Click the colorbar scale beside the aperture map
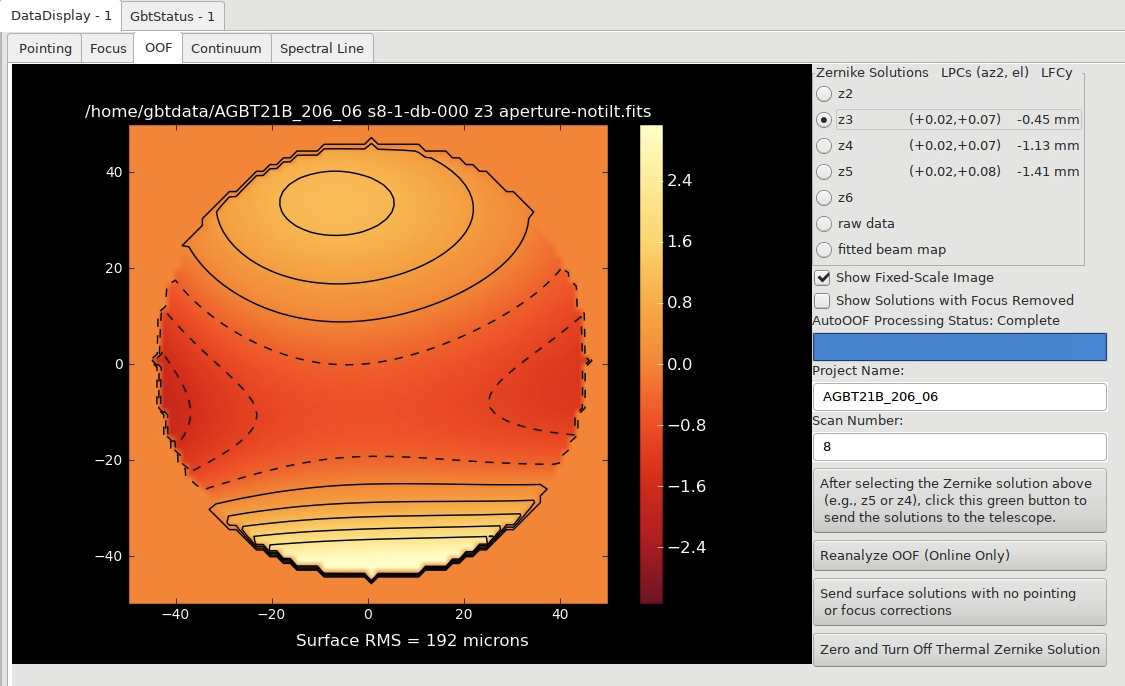The height and width of the screenshot is (686, 1125). click(651, 364)
